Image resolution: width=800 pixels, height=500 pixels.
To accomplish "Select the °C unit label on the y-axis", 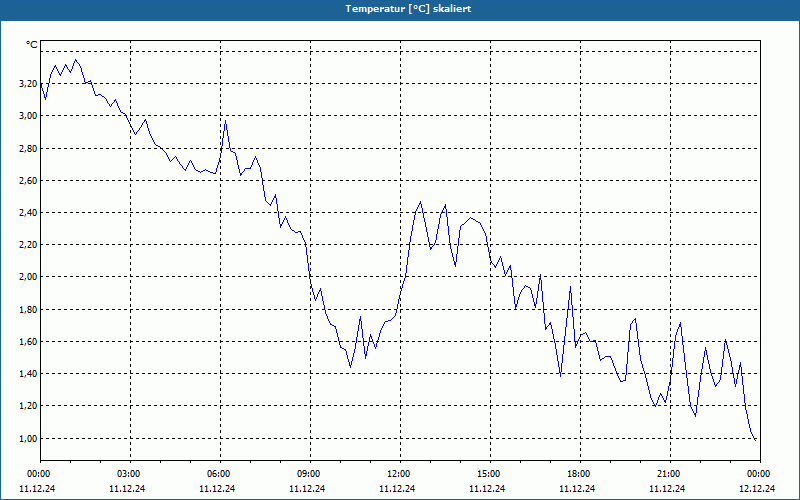I will (x=32, y=45).
